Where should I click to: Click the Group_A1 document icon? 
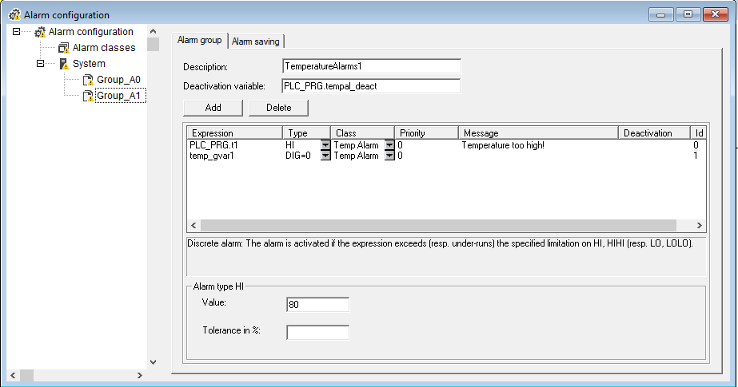(88, 96)
